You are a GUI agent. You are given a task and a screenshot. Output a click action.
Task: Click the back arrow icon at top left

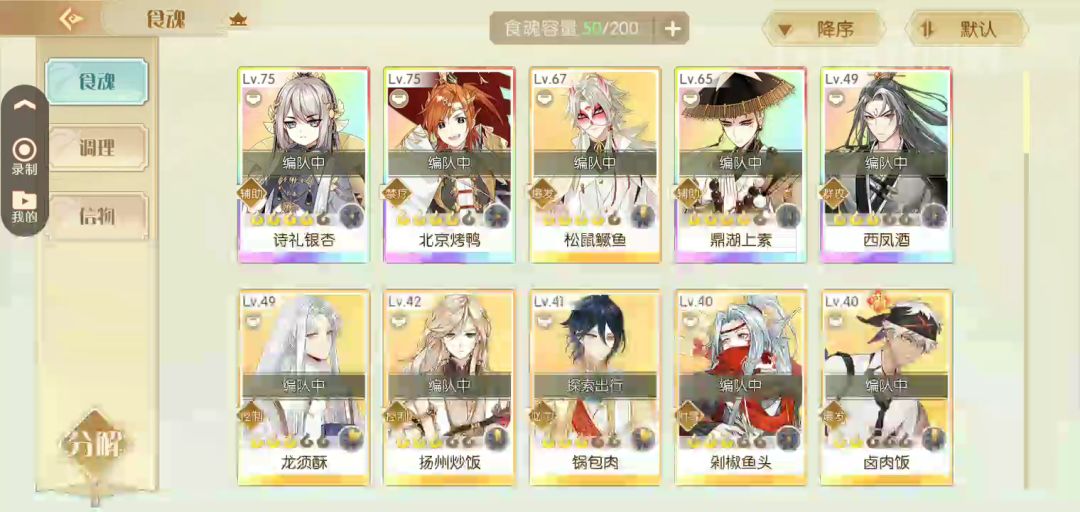[x=71, y=19]
